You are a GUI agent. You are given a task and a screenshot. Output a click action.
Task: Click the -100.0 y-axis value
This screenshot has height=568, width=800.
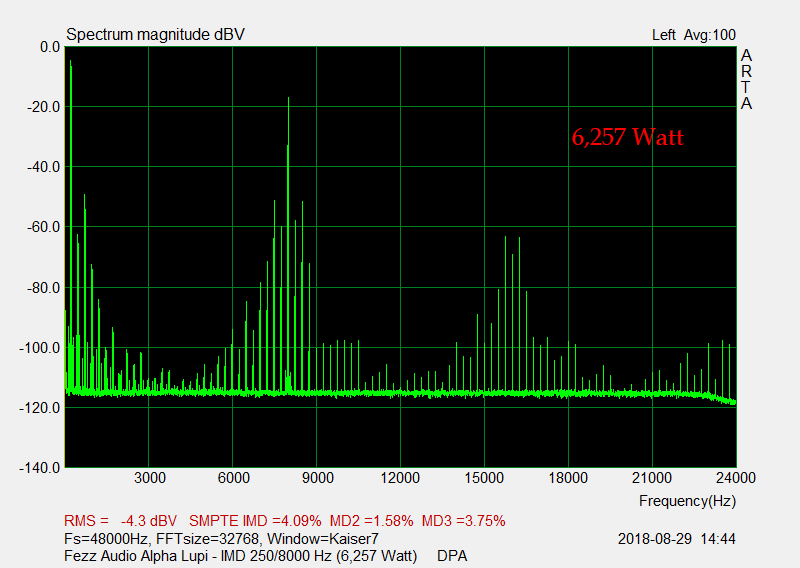[x=40, y=348]
